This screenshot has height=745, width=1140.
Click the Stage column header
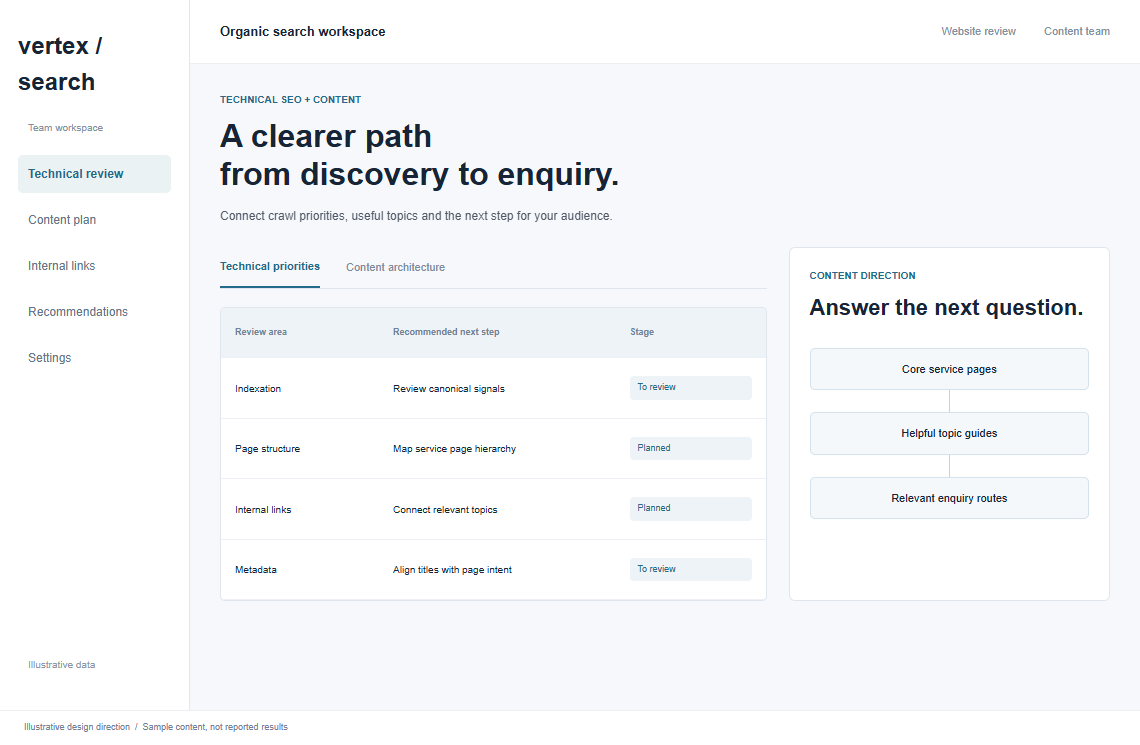[642, 331]
